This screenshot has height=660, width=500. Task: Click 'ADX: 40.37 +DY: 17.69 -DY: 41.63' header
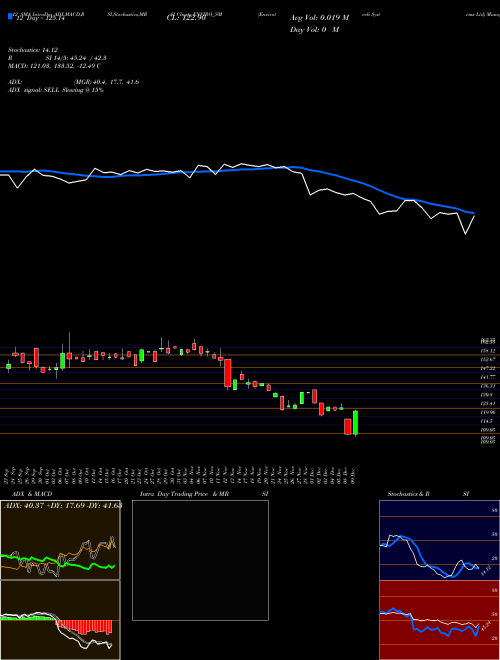click(63, 505)
